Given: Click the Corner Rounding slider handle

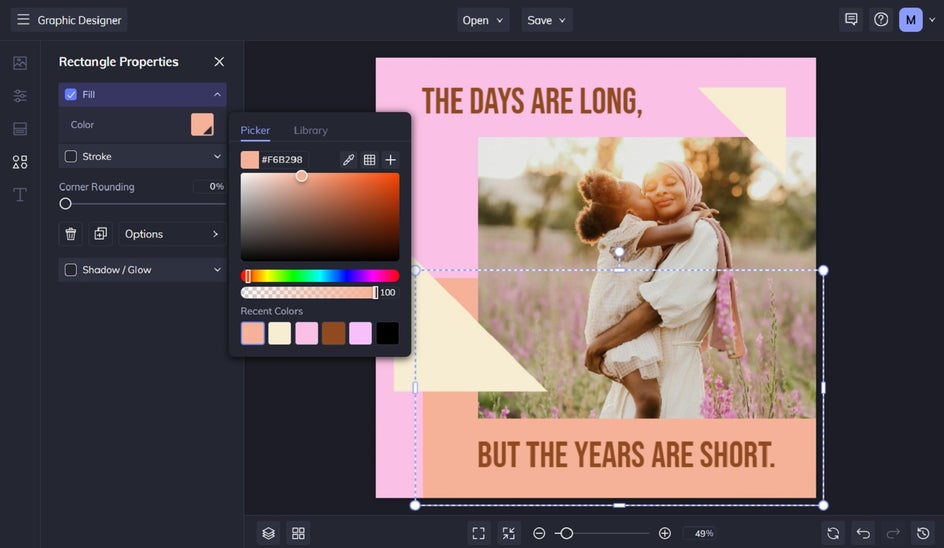Looking at the screenshot, I should (x=65, y=204).
